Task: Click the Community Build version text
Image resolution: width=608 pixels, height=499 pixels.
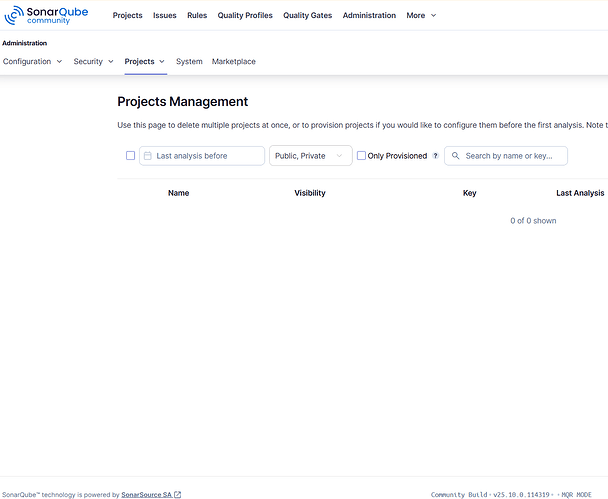Action: [x=490, y=494]
